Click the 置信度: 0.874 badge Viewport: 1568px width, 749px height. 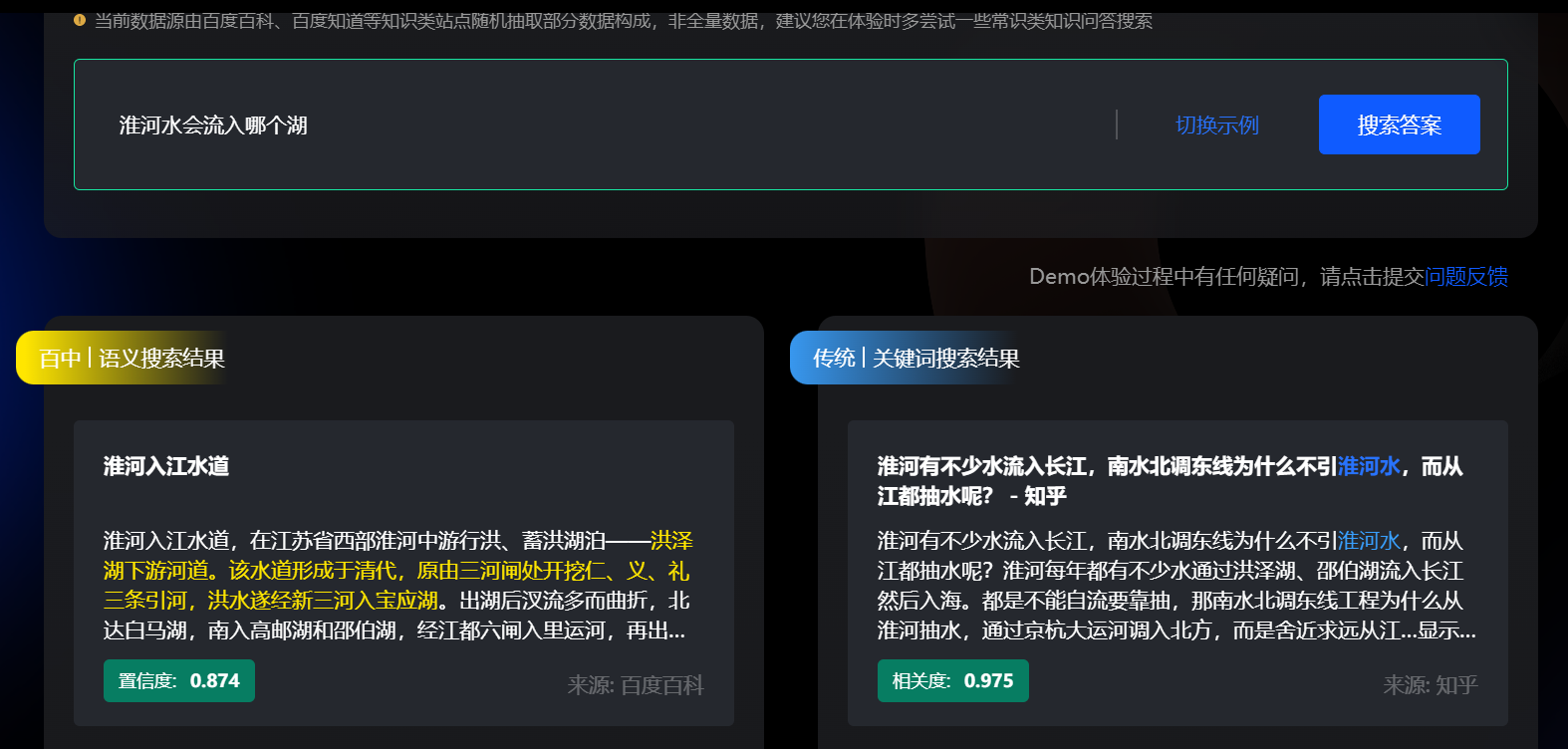click(179, 681)
